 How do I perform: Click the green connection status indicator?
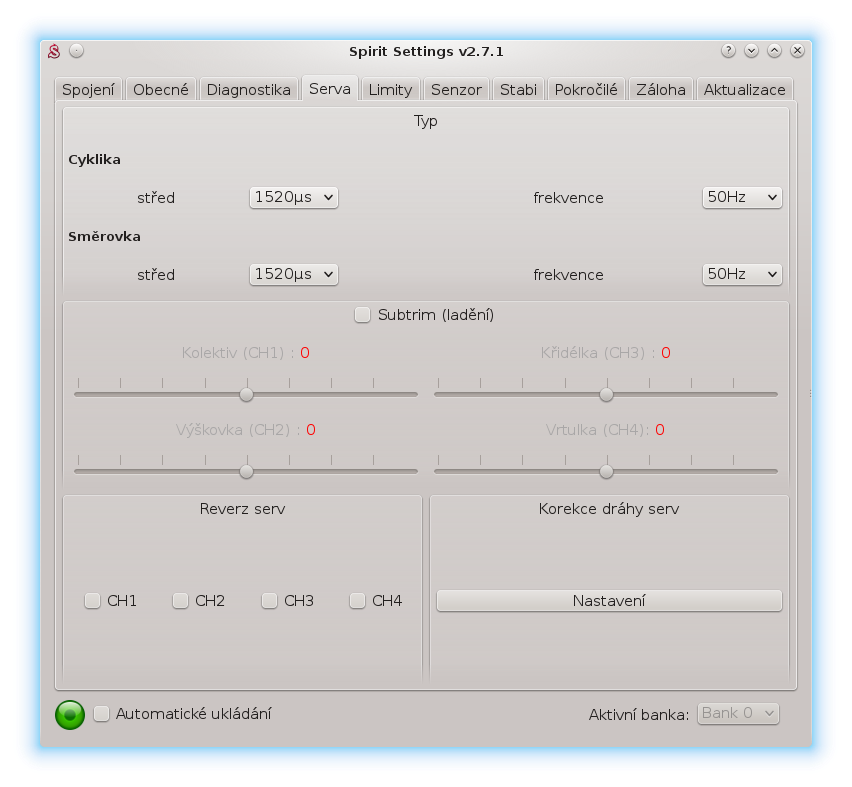[70, 714]
